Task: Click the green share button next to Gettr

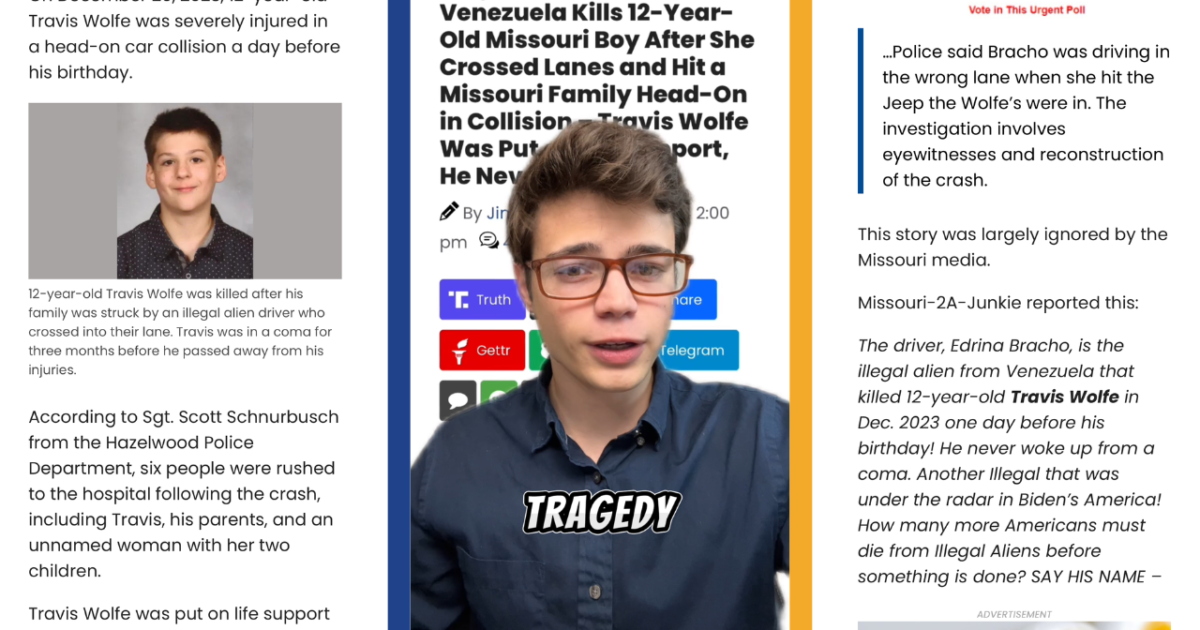Action: pos(537,350)
